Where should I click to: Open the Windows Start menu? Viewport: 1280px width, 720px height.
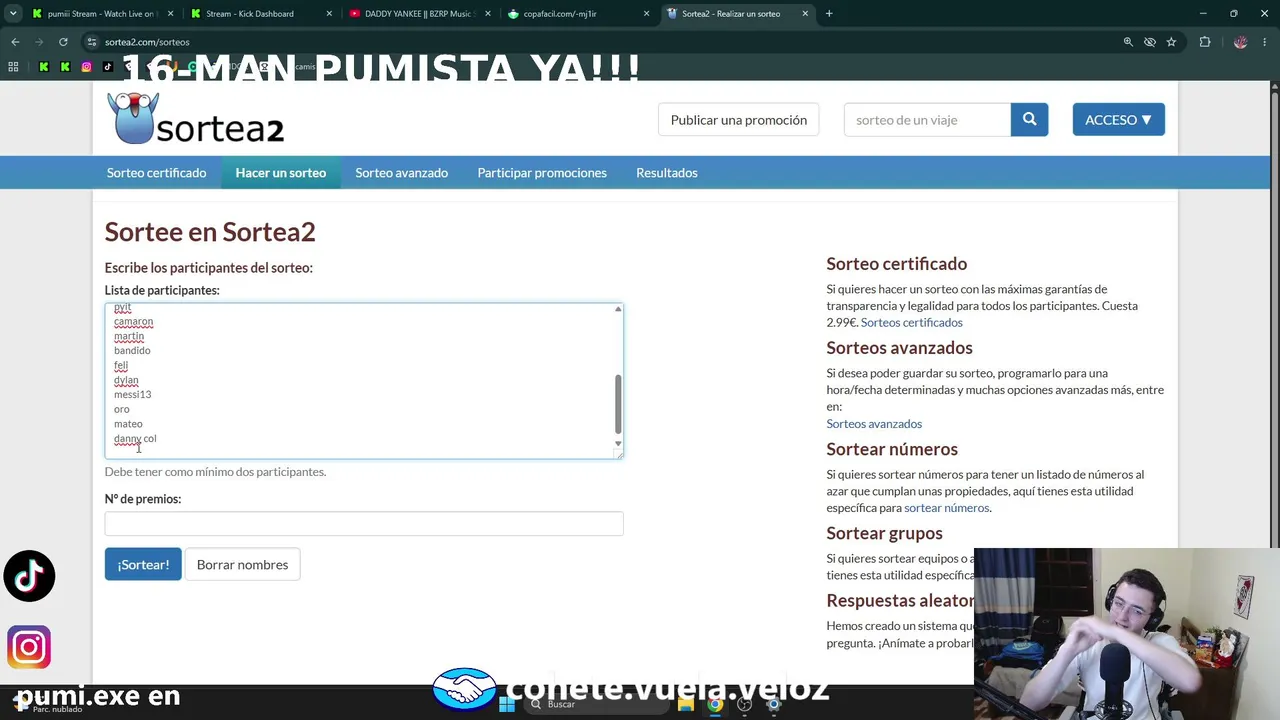click(506, 704)
